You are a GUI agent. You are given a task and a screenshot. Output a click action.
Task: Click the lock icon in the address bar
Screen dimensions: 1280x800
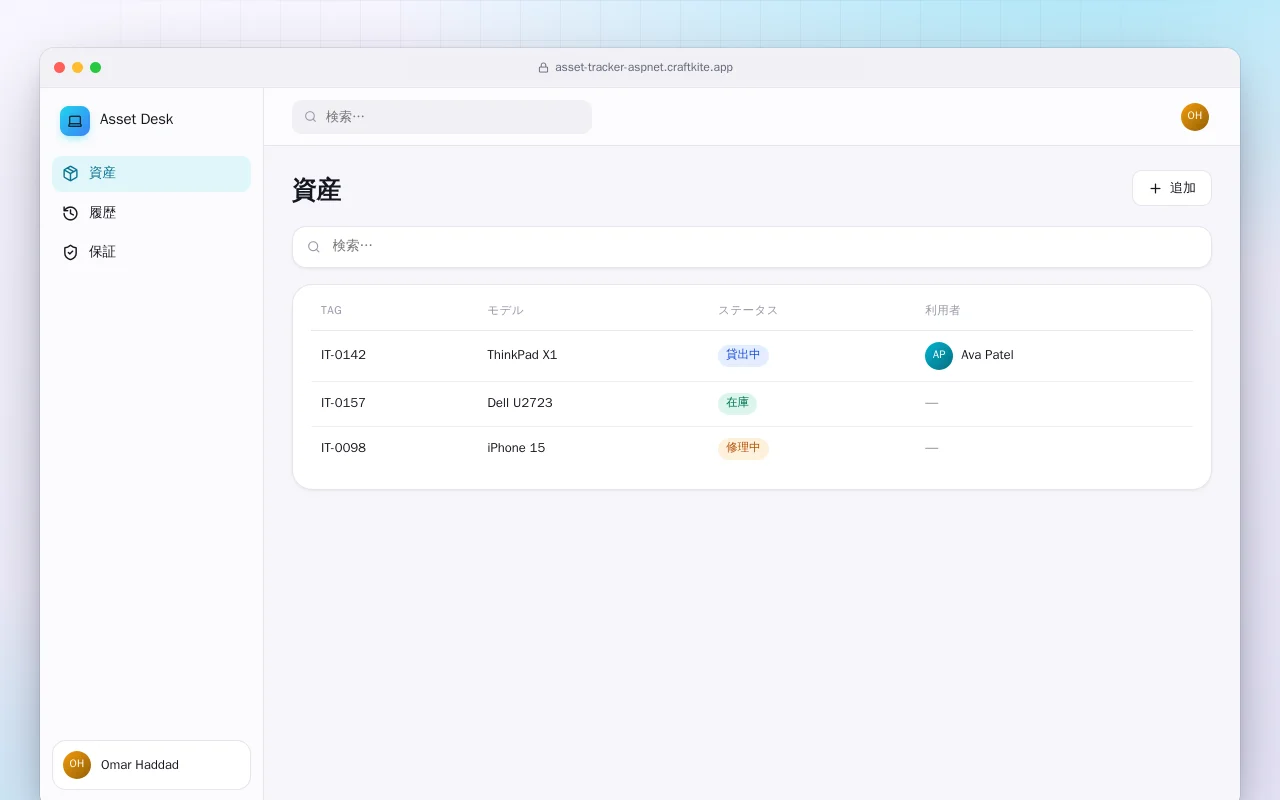(x=544, y=68)
